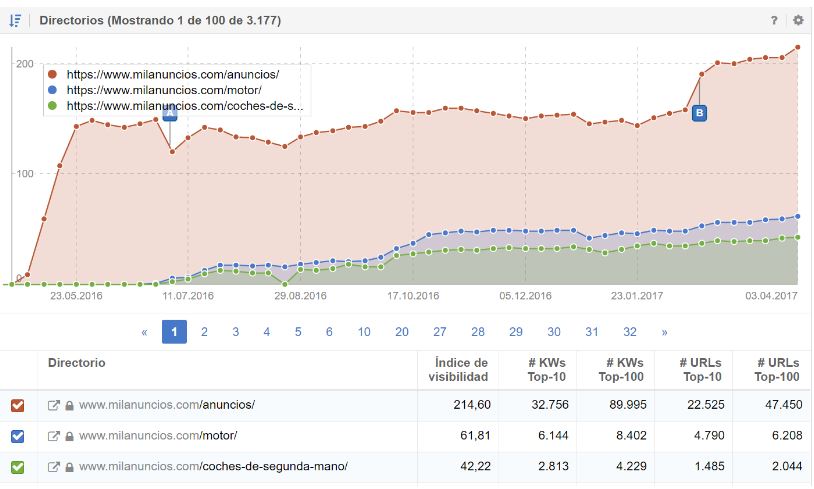Open external link icon for motor row
This screenshot has width=814, height=489.
coord(54,436)
